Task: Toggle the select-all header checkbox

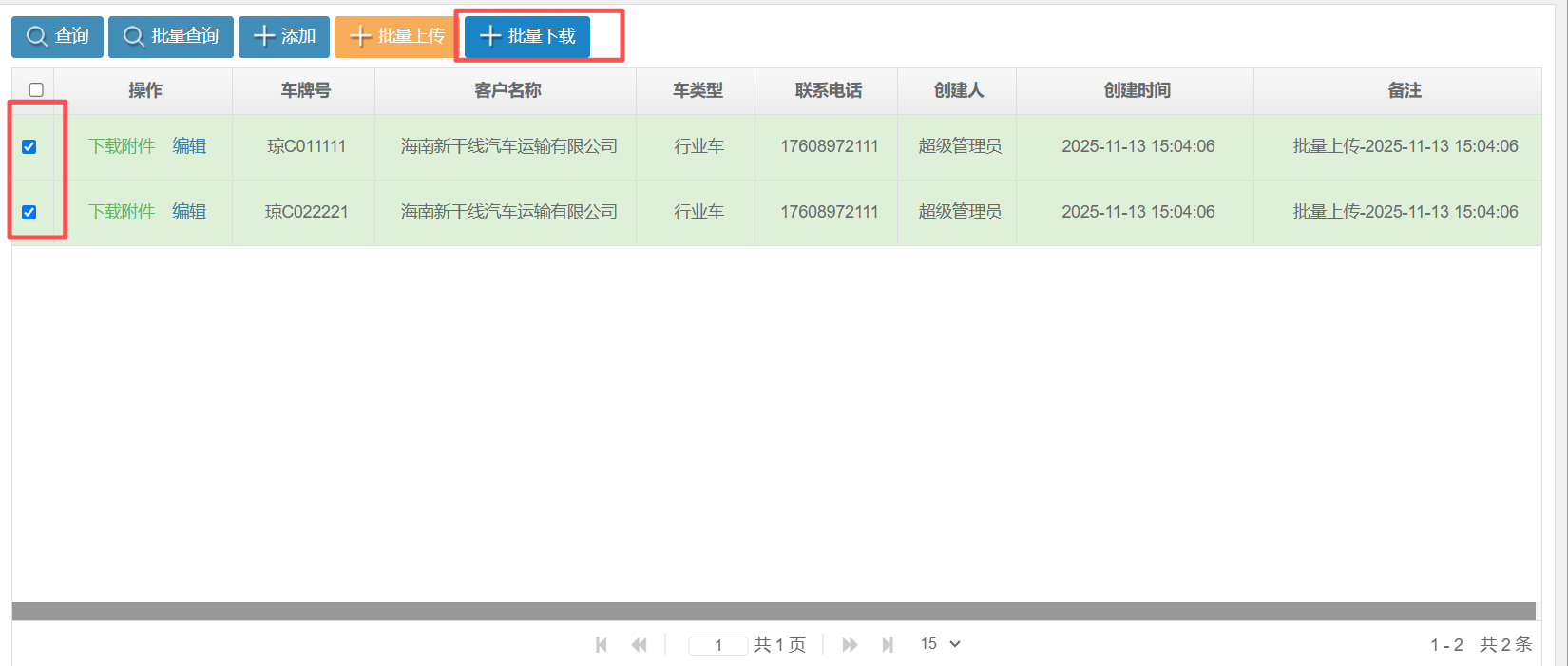Action: coord(36,90)
